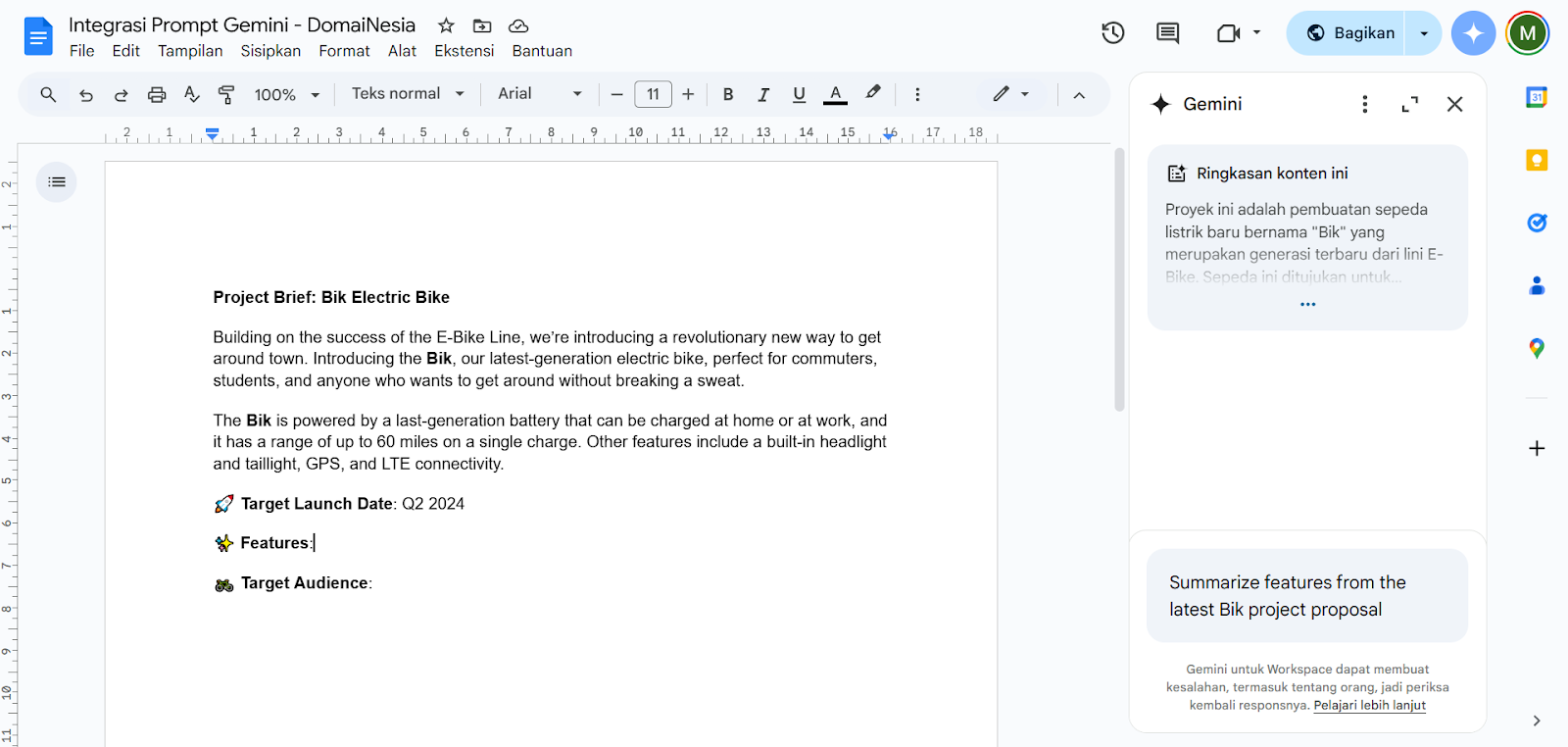Open version history clock icon

click(1112, 33)
